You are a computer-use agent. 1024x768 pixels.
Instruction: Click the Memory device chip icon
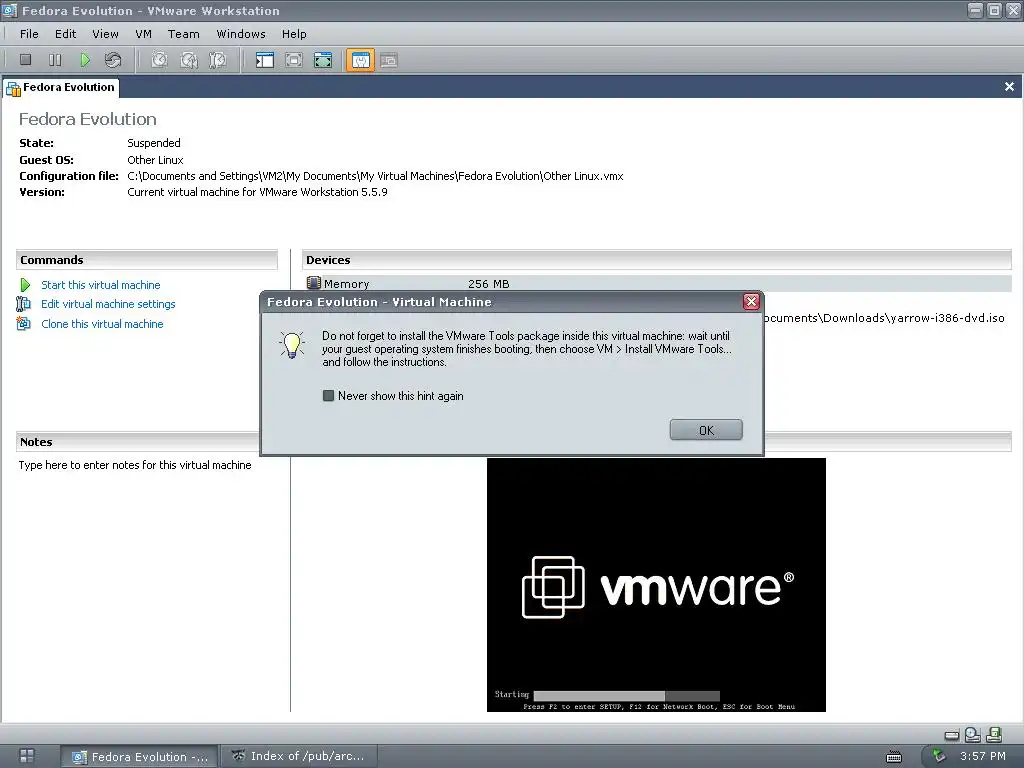pos(313,283)
